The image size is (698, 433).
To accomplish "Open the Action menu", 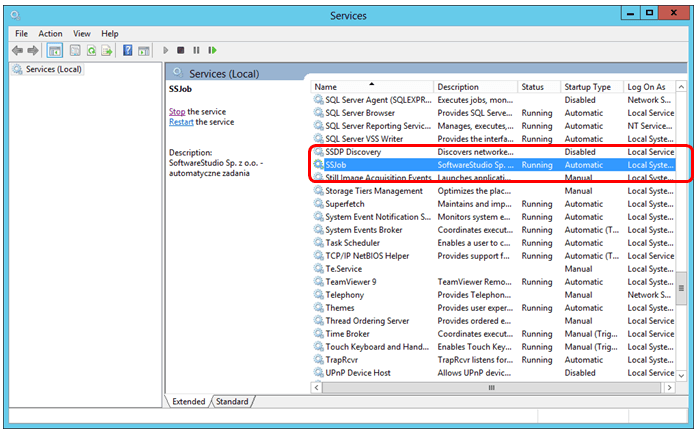I will 50,34.
